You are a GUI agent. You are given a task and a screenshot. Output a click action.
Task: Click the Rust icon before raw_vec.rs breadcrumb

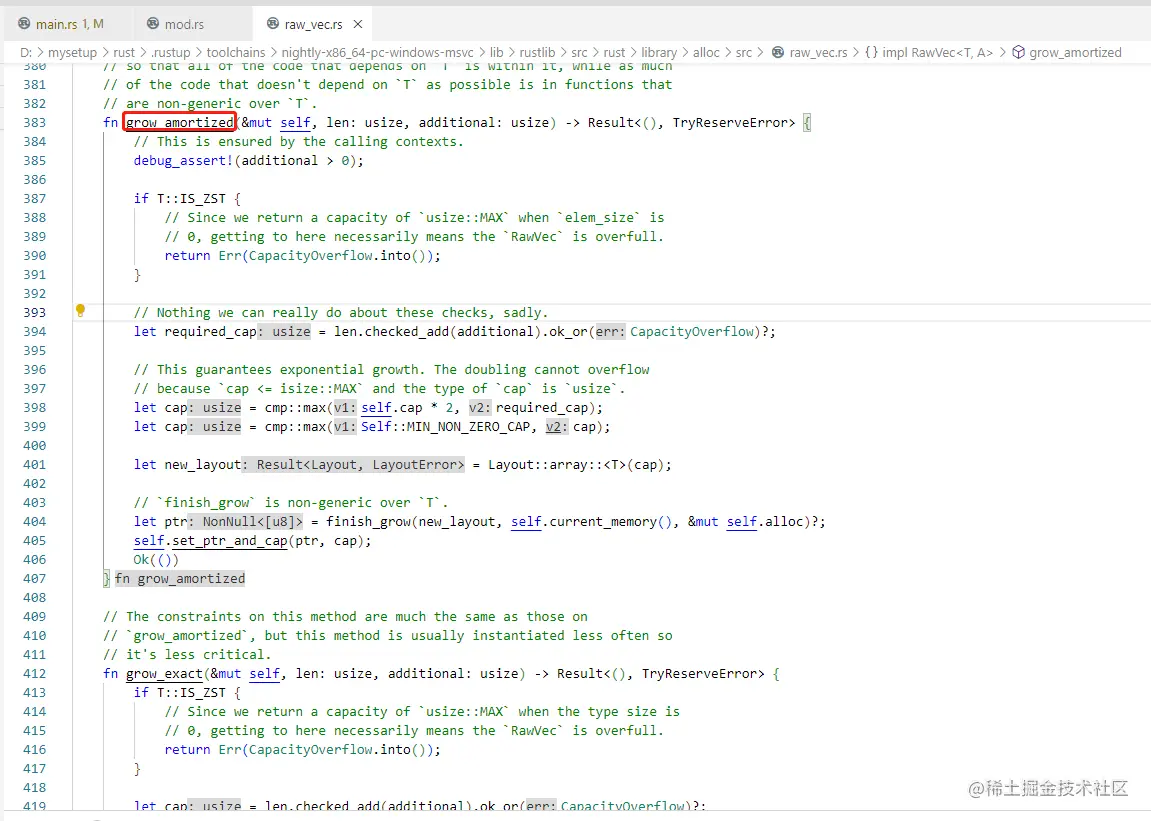pyautogui.click(x=778, y=52)
